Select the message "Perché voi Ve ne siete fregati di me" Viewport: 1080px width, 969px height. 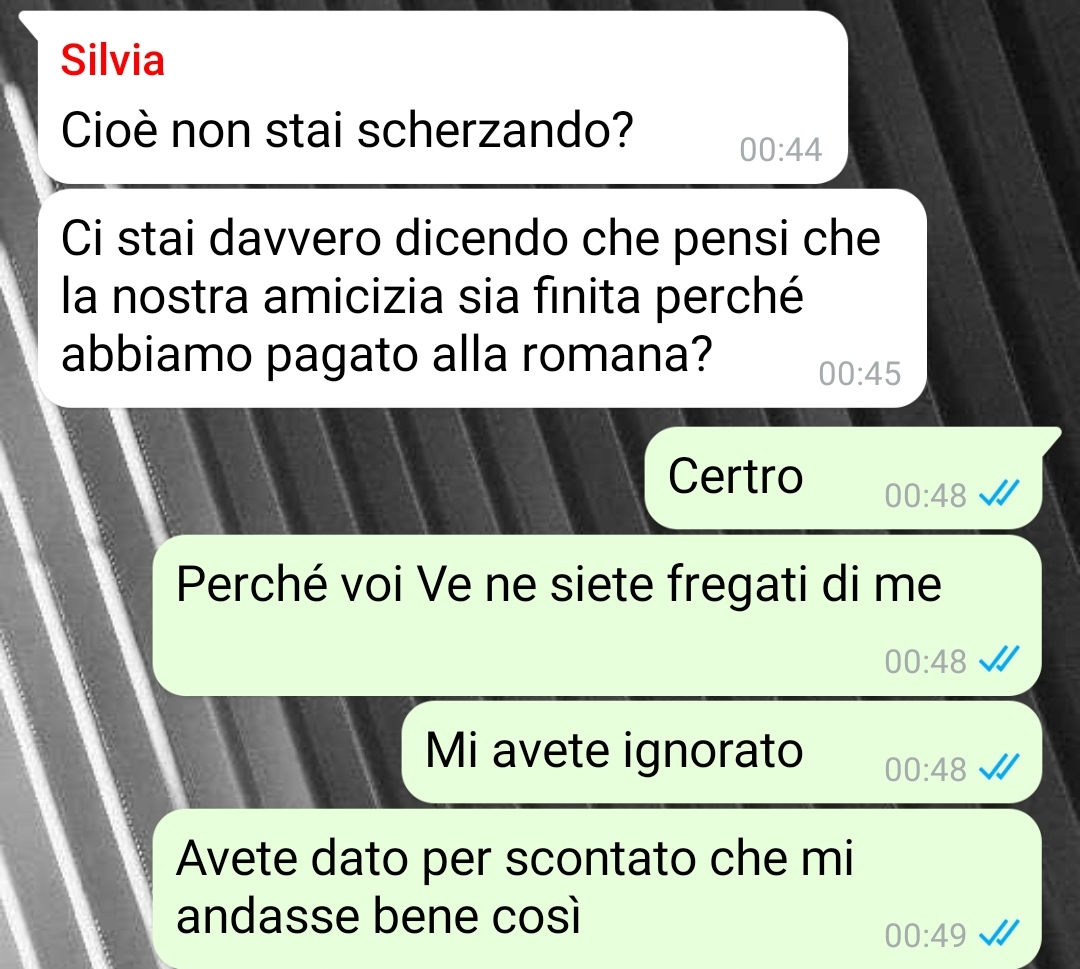tap(596, 616)
